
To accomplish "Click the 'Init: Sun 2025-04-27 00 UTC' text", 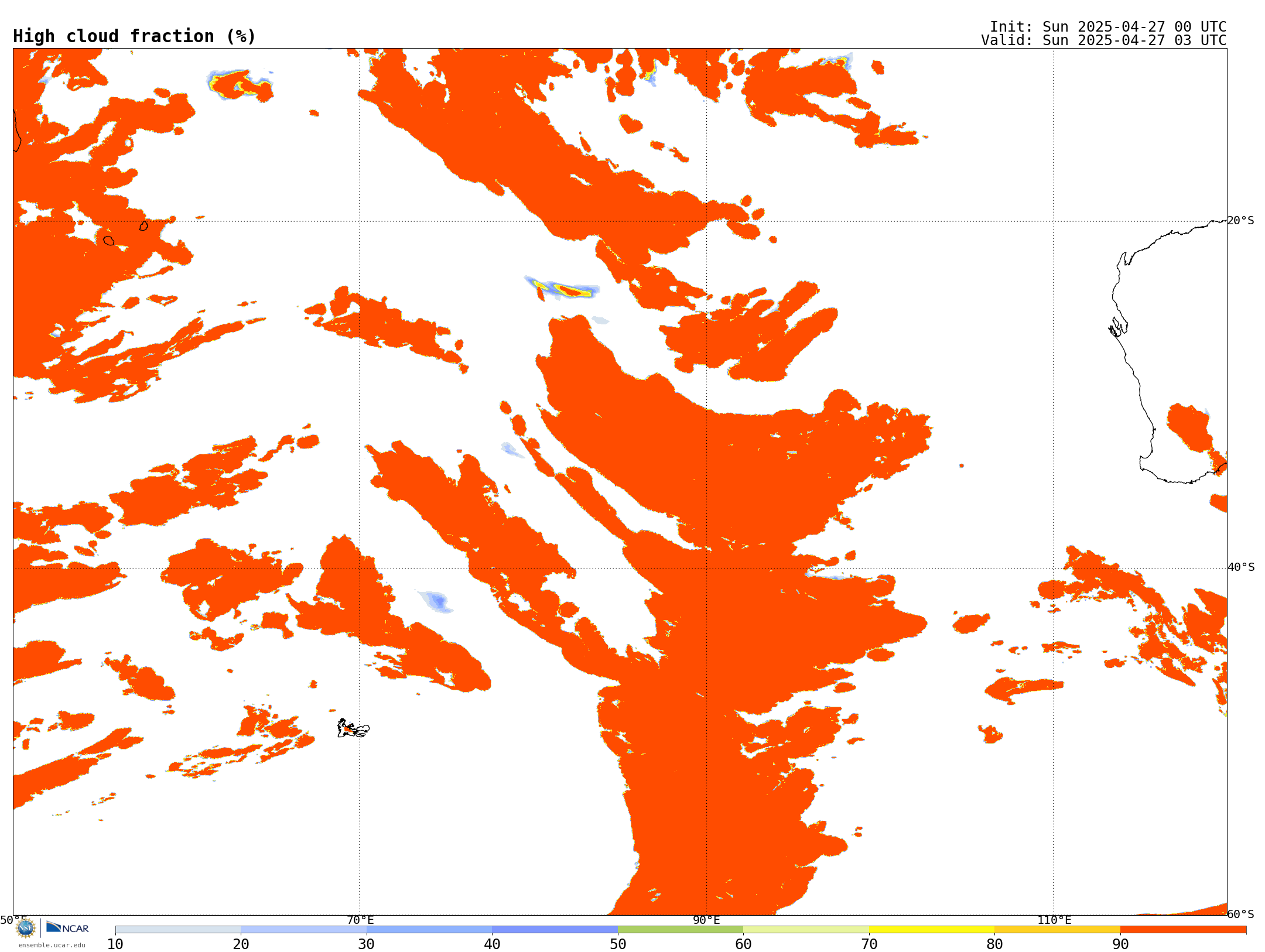I will point(1108,27).
